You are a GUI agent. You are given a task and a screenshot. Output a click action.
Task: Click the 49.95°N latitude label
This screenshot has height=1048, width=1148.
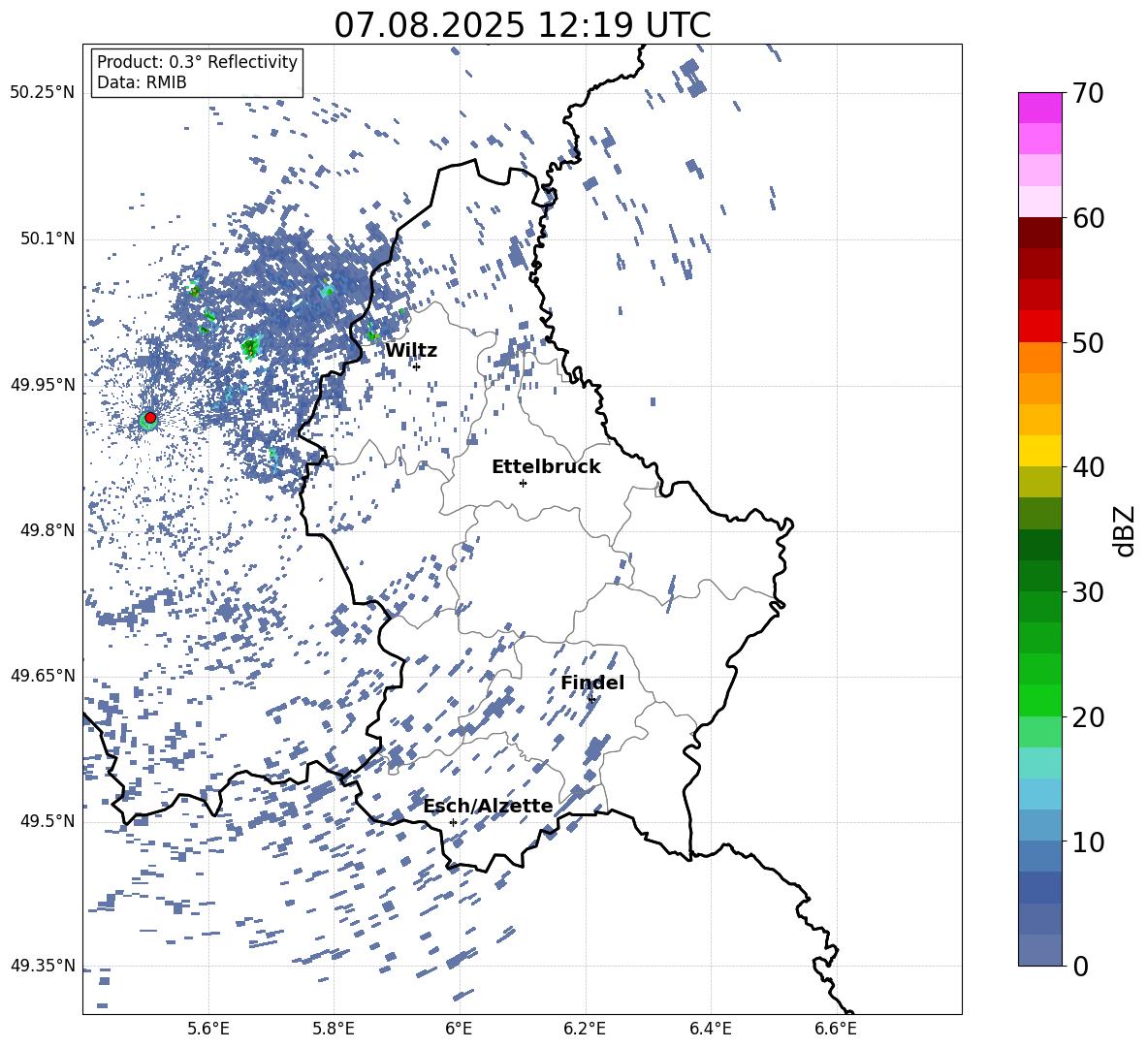coord(43,384)
